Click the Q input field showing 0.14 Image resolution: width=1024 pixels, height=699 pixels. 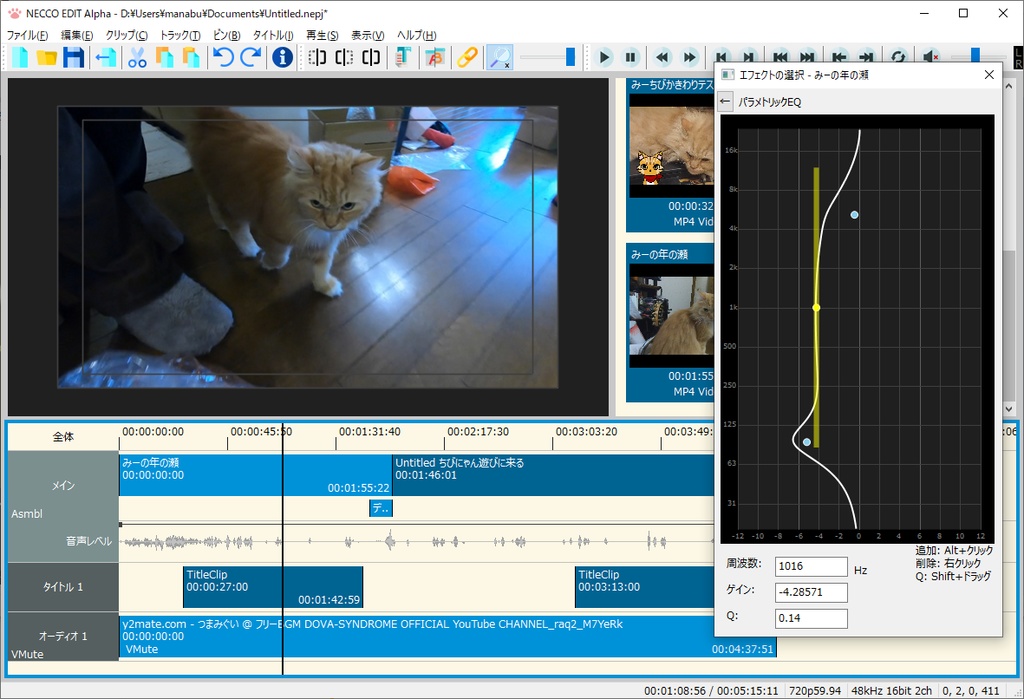click(x=811, y=618)
